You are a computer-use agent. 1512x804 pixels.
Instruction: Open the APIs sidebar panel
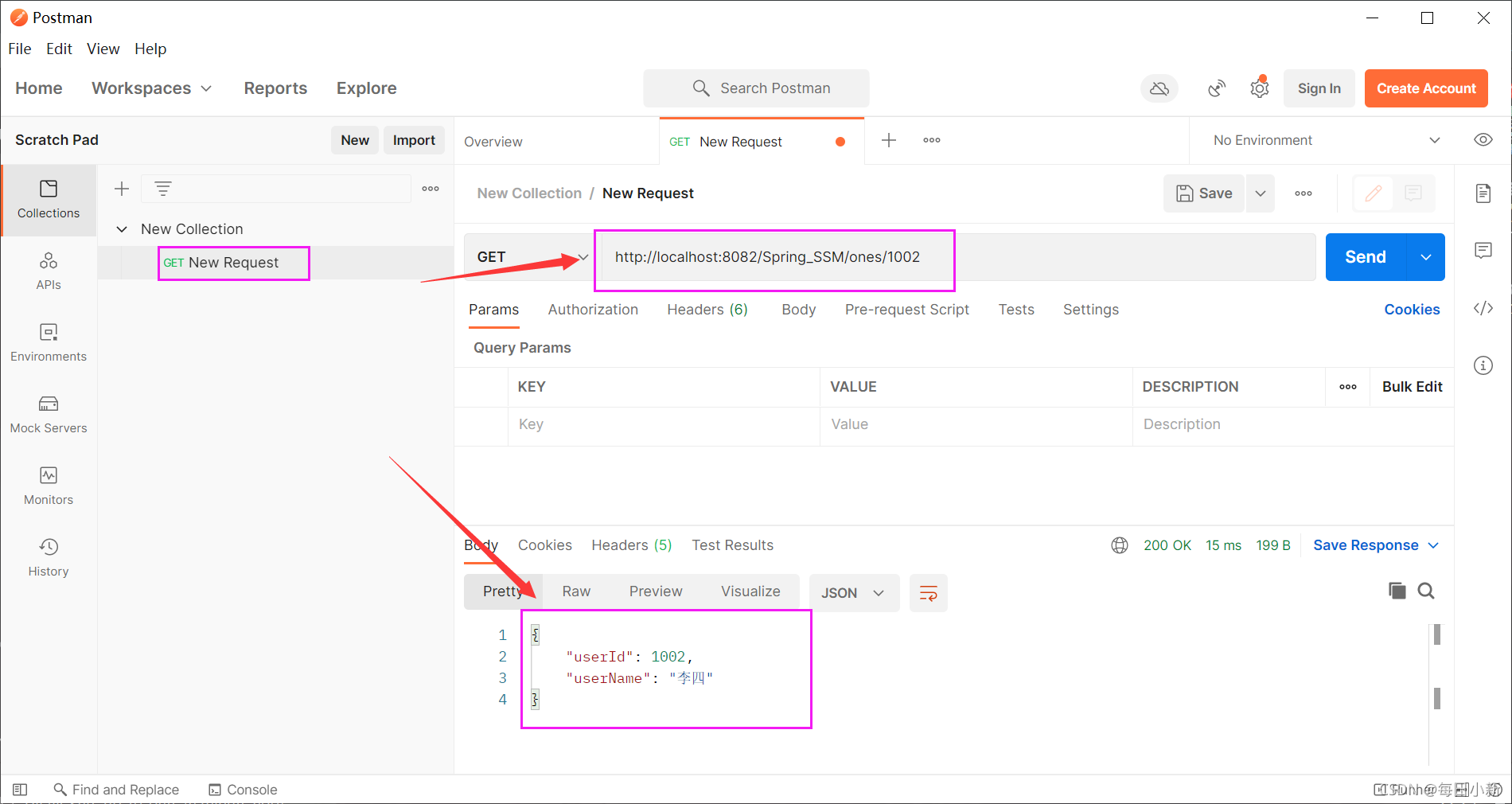pos(49,271)
